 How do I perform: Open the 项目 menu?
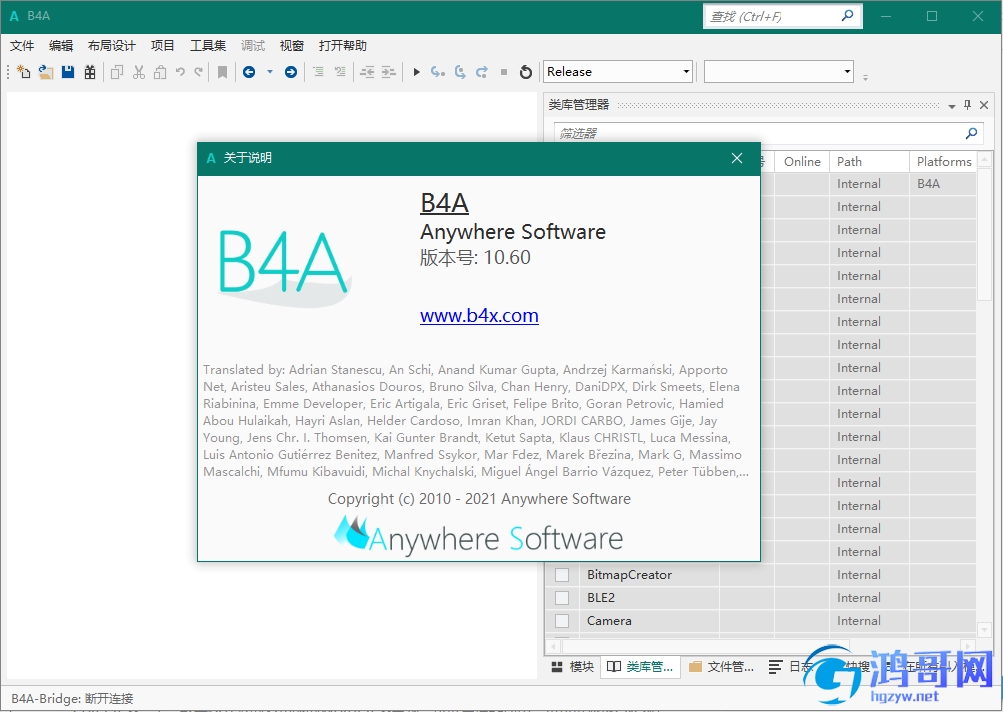click(162, 45)
